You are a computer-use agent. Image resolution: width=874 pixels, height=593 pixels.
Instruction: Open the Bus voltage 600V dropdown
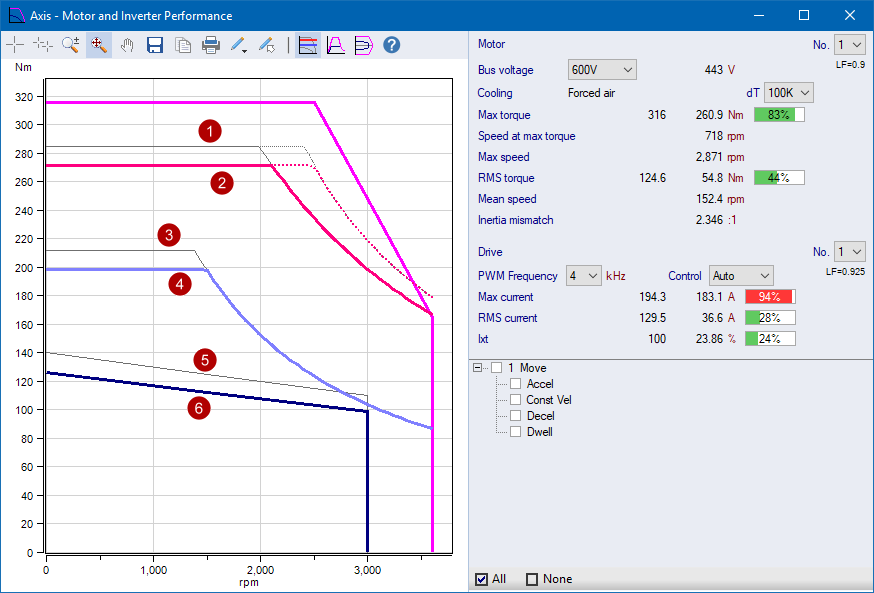602,70
